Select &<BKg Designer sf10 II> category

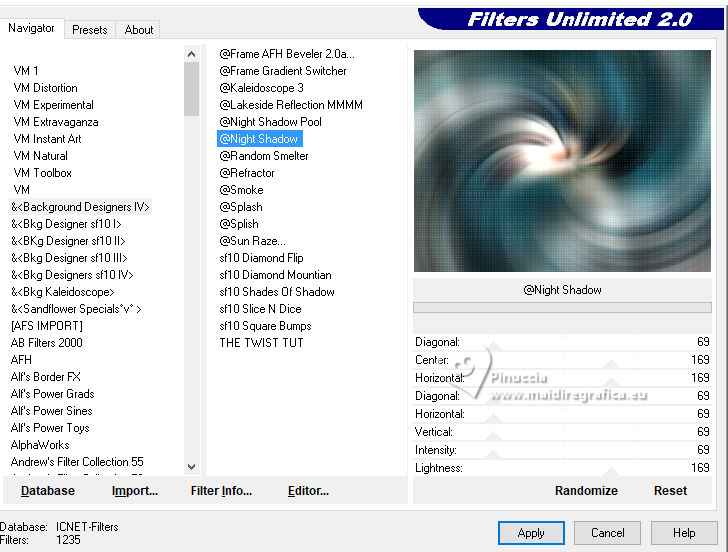[68, 241]
